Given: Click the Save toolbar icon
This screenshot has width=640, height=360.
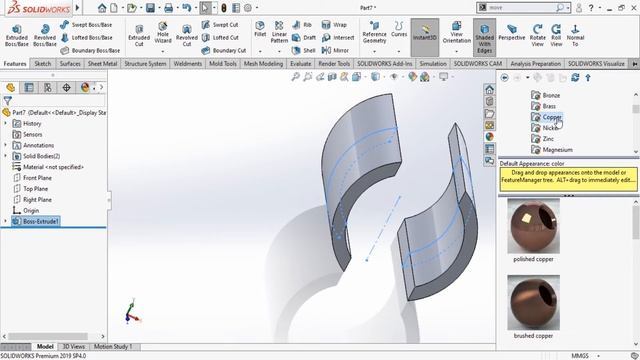Looking at the screenshot, I should [150, 8].
